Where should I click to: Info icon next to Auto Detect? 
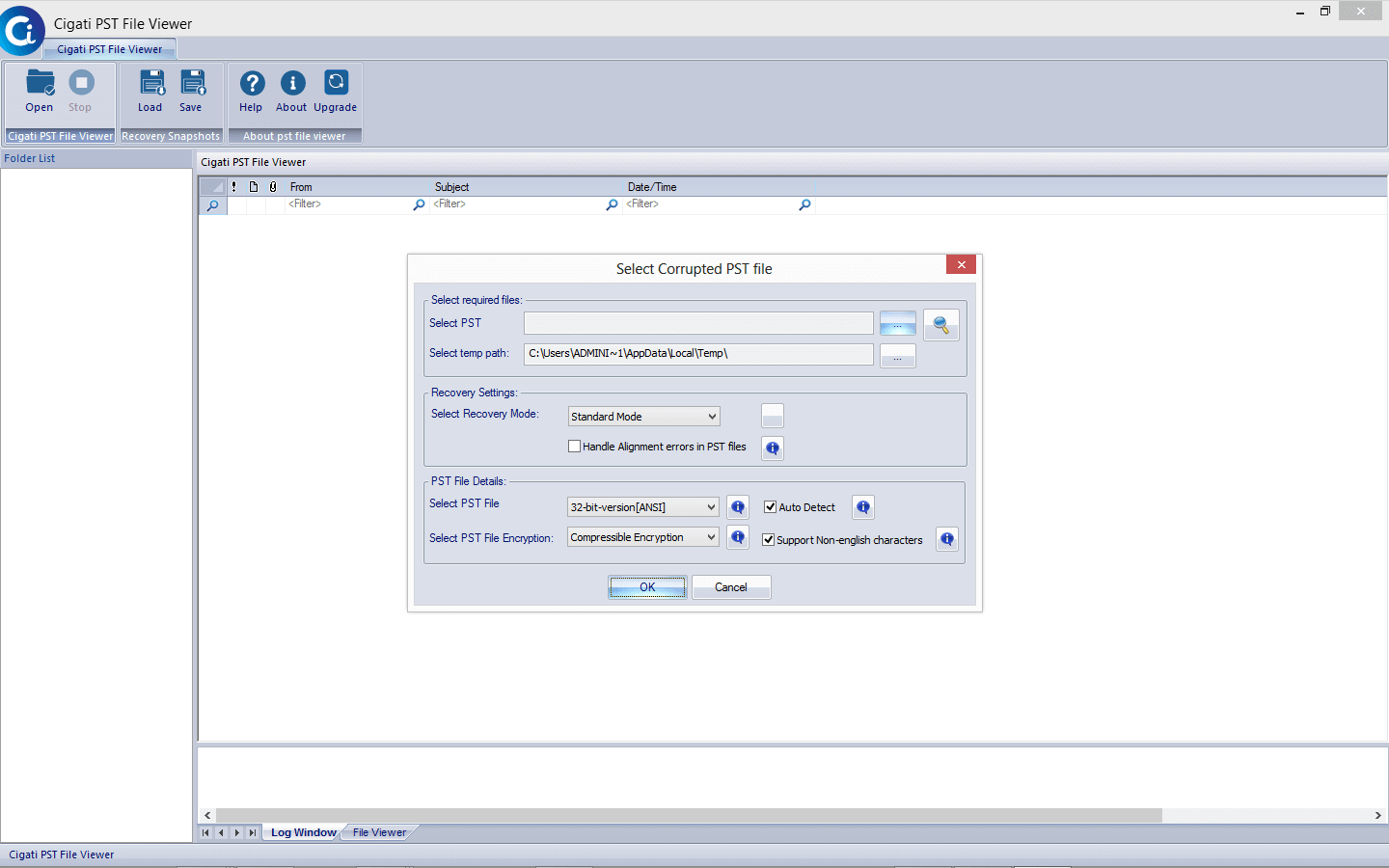click(x=863, y=507)
